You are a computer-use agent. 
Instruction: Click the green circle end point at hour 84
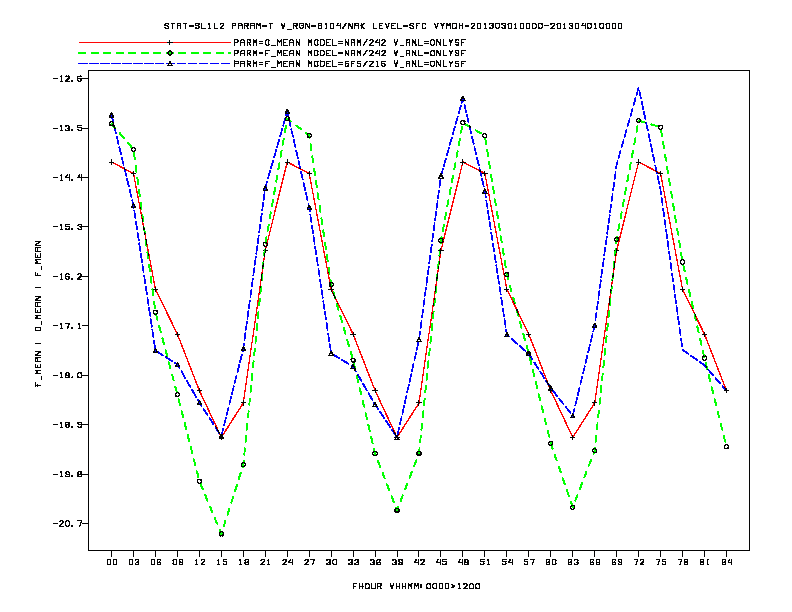pos(726,447)
